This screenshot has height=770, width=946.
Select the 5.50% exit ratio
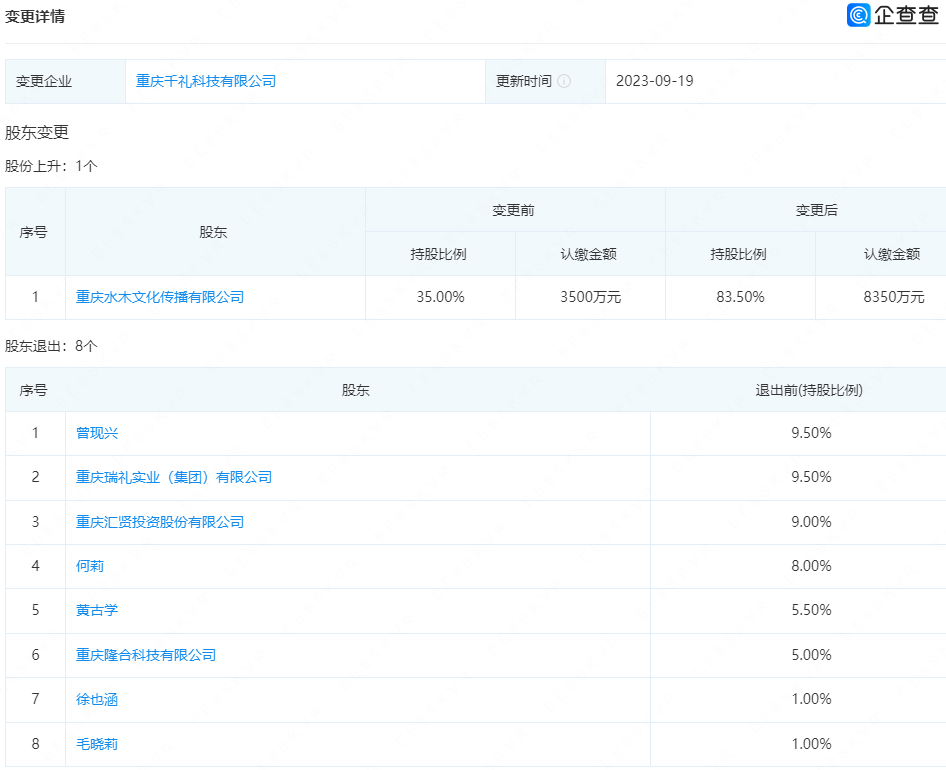coord(811,610)
